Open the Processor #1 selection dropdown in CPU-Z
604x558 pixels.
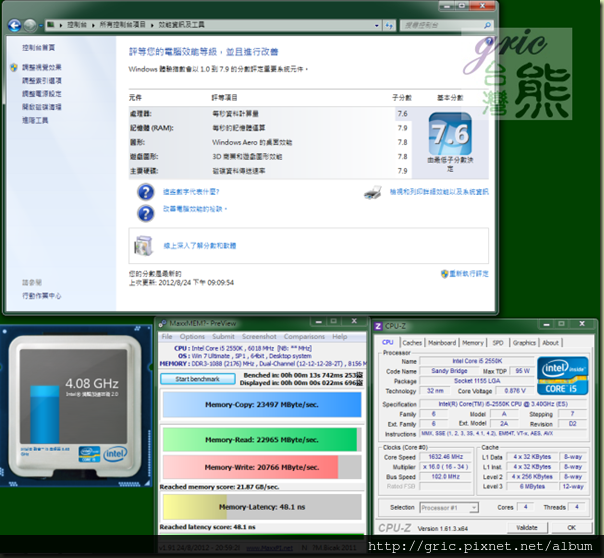(x=449, y=508)
